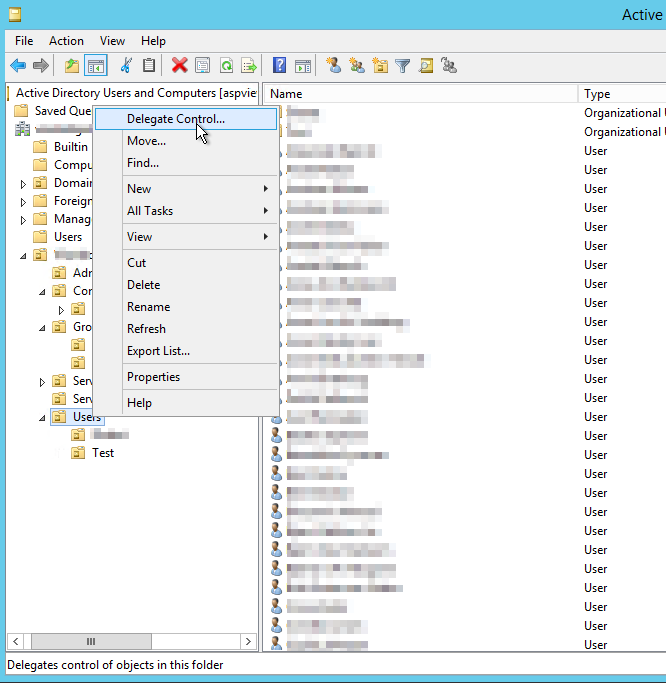
Task: Click the Export List toolbar icon
Action: 248,66
